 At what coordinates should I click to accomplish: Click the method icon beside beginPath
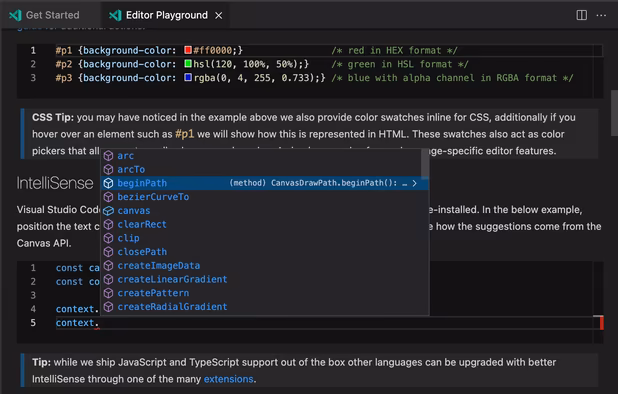[108, 183]
